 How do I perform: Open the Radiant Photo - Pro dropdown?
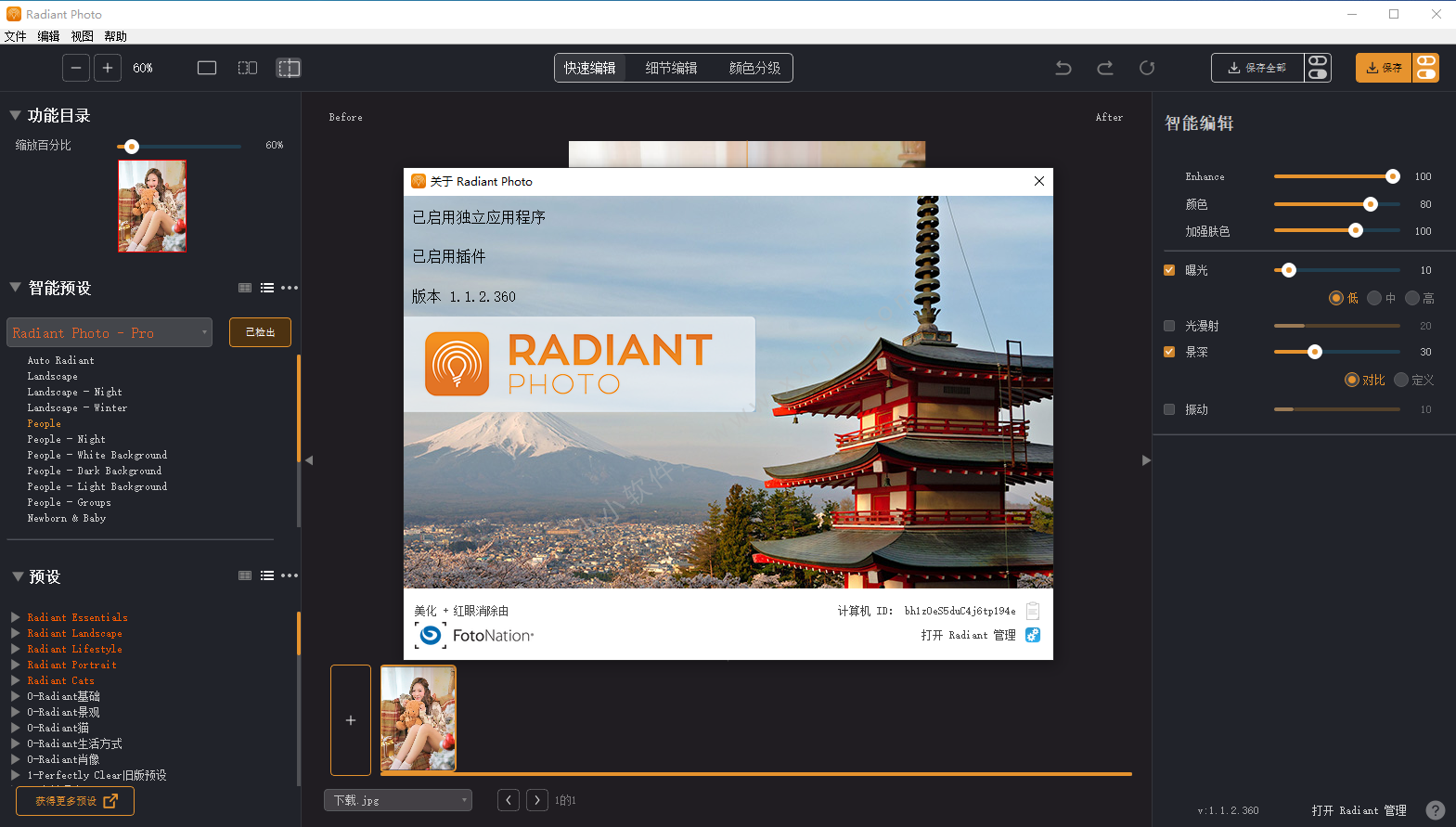(x=110, y=332)
